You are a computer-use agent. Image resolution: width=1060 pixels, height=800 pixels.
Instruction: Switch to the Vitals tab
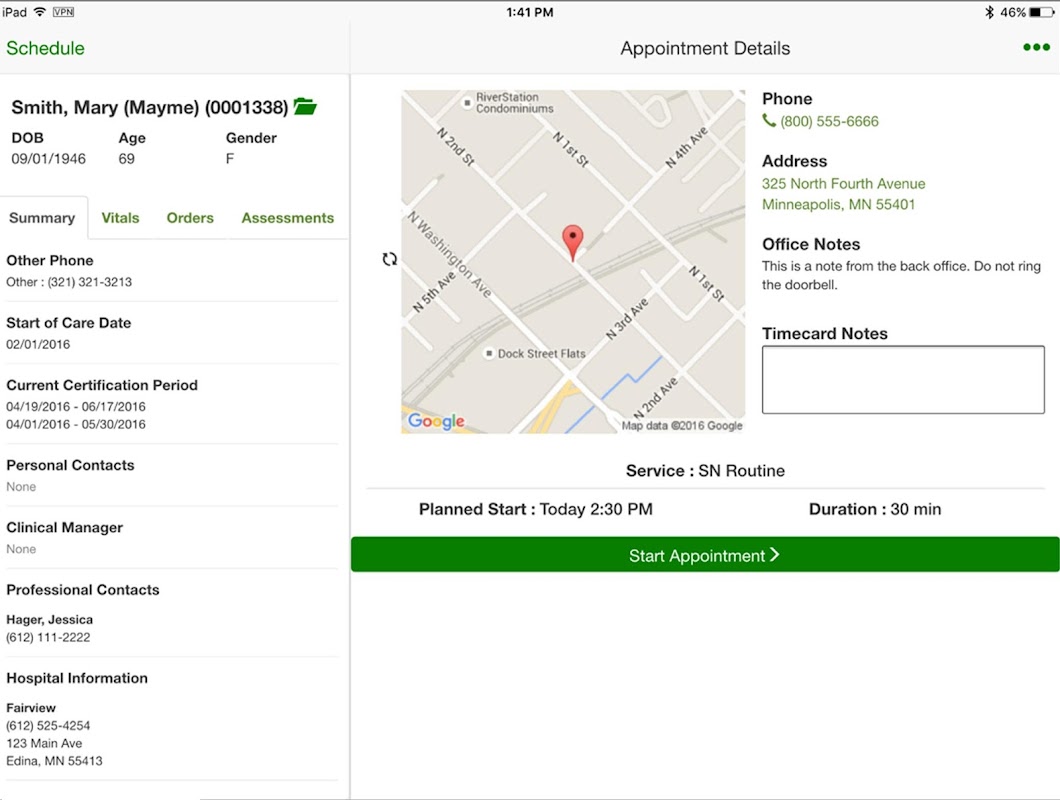[x=120, y=218]
